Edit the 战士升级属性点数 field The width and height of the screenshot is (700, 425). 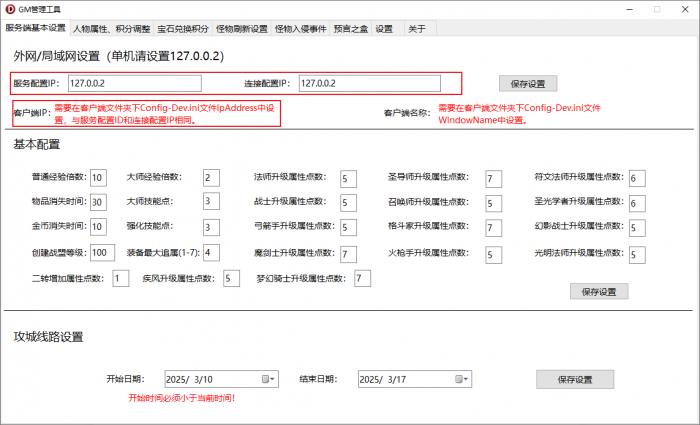(348, 203)
